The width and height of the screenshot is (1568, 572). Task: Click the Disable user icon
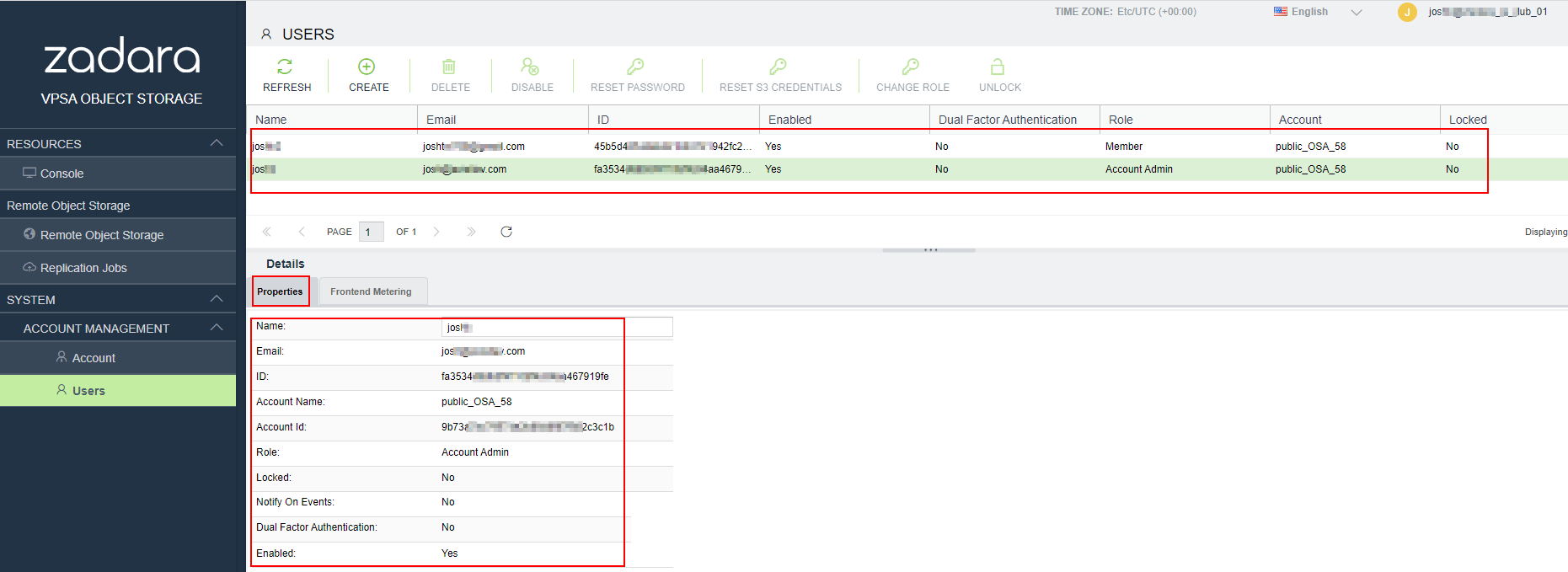[530, 67]
